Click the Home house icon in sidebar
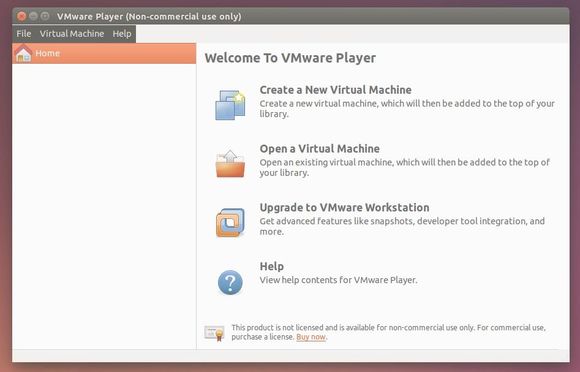580x372 pixels. [x=23, y=53]
